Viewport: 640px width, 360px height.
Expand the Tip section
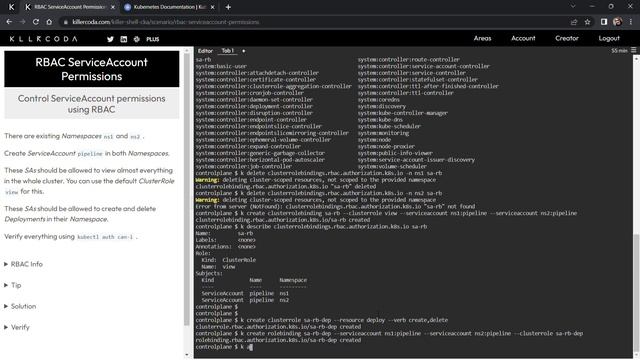(13, 285)
